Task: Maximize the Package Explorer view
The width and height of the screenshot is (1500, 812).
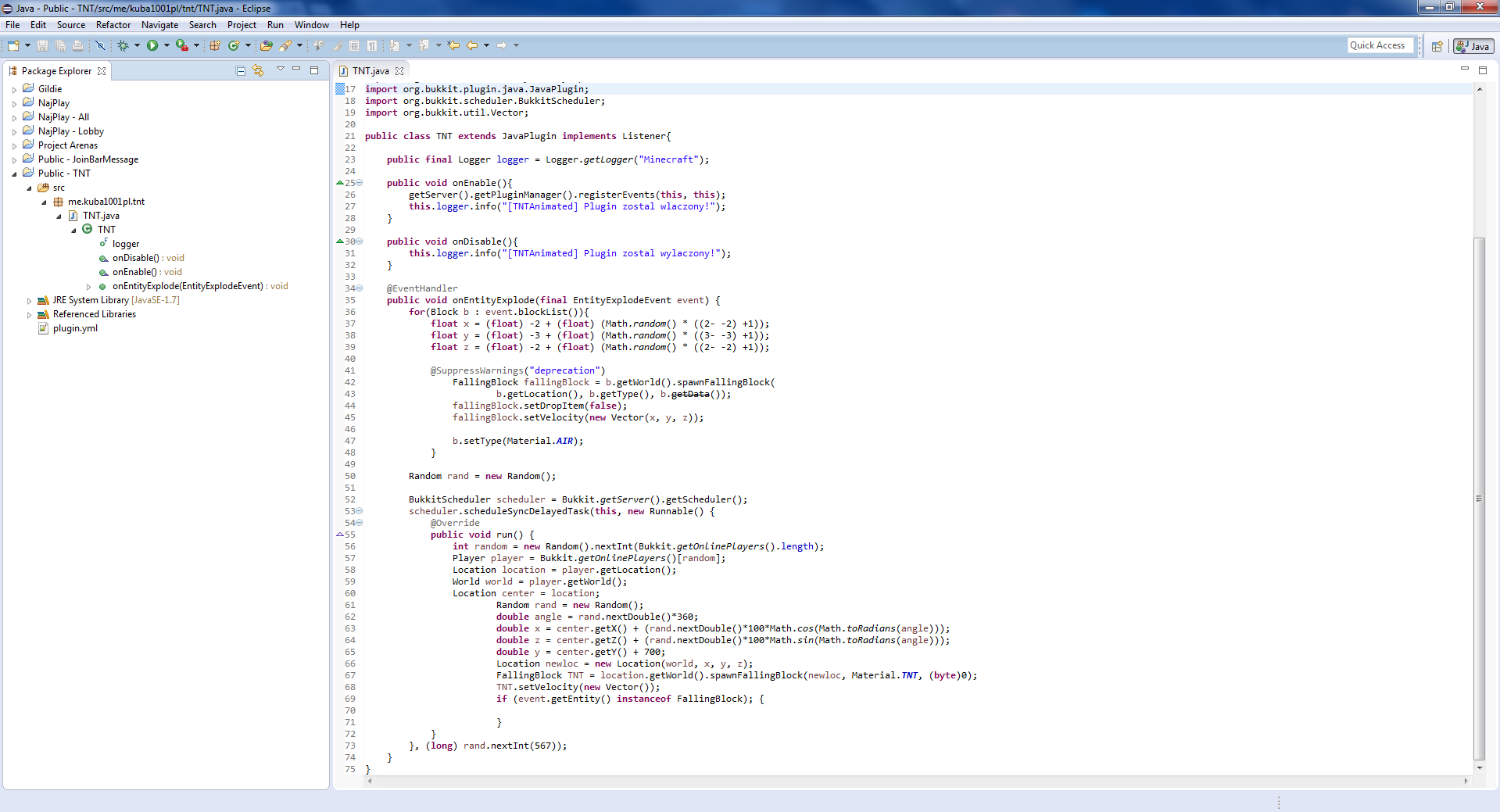Action: [x=314, y=70]
